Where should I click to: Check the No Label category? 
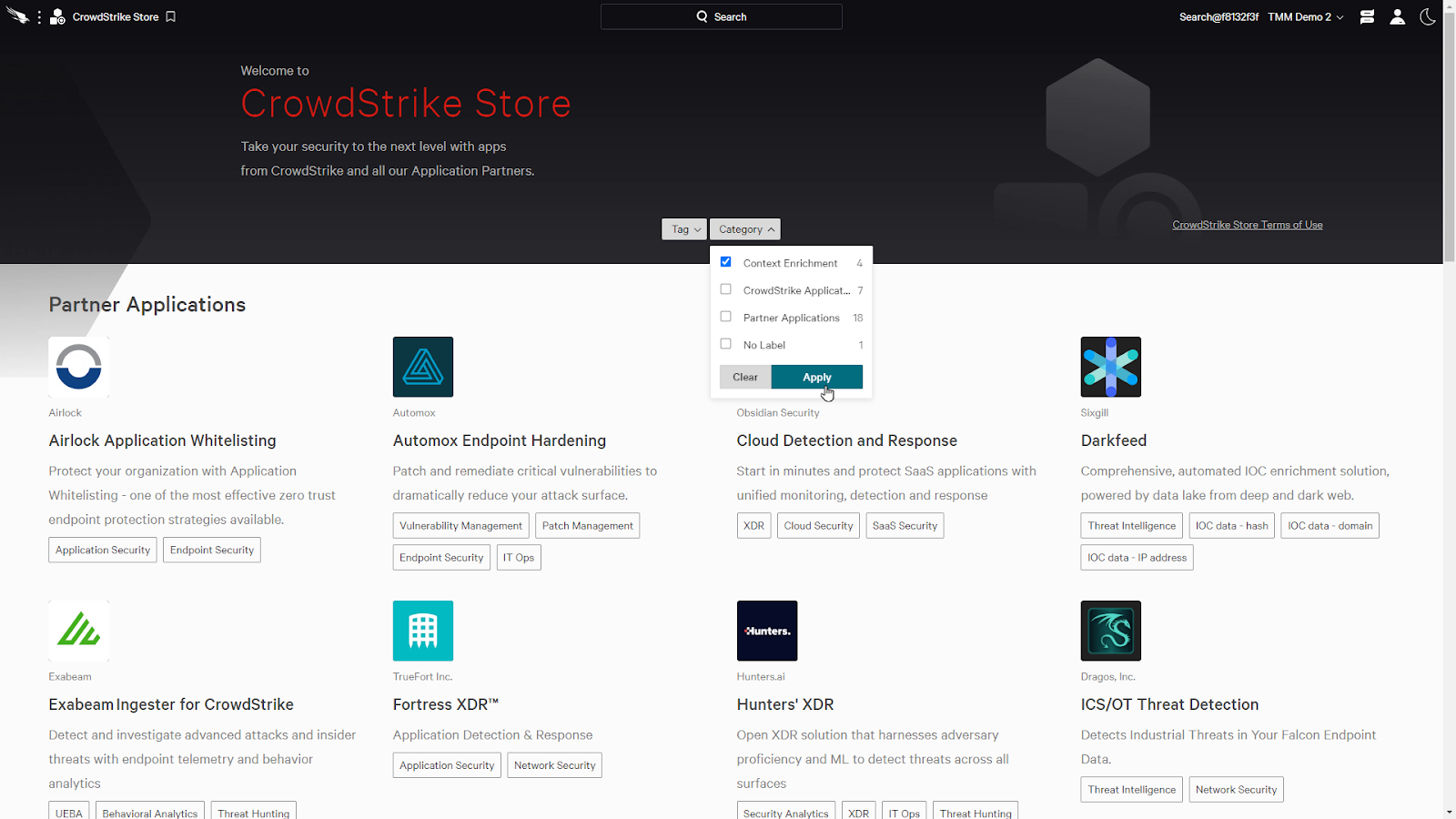[x=725, y=344]
